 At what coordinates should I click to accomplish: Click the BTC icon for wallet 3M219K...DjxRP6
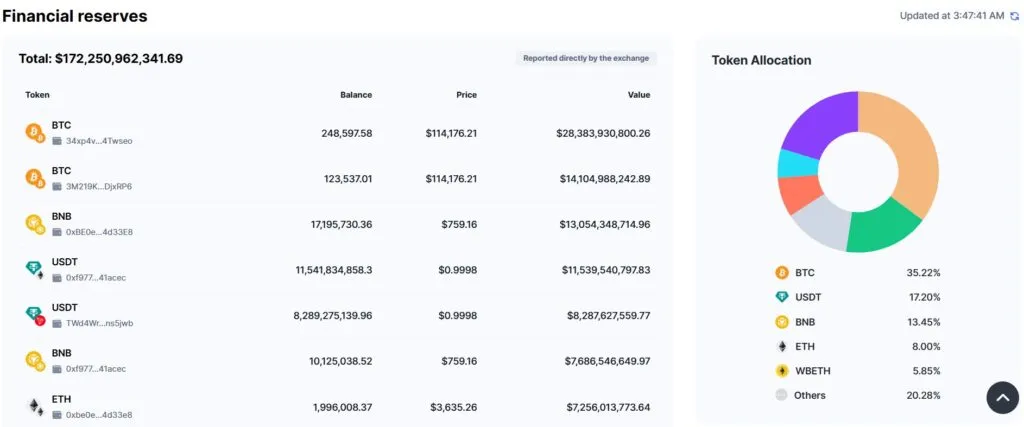pos(35,178)
